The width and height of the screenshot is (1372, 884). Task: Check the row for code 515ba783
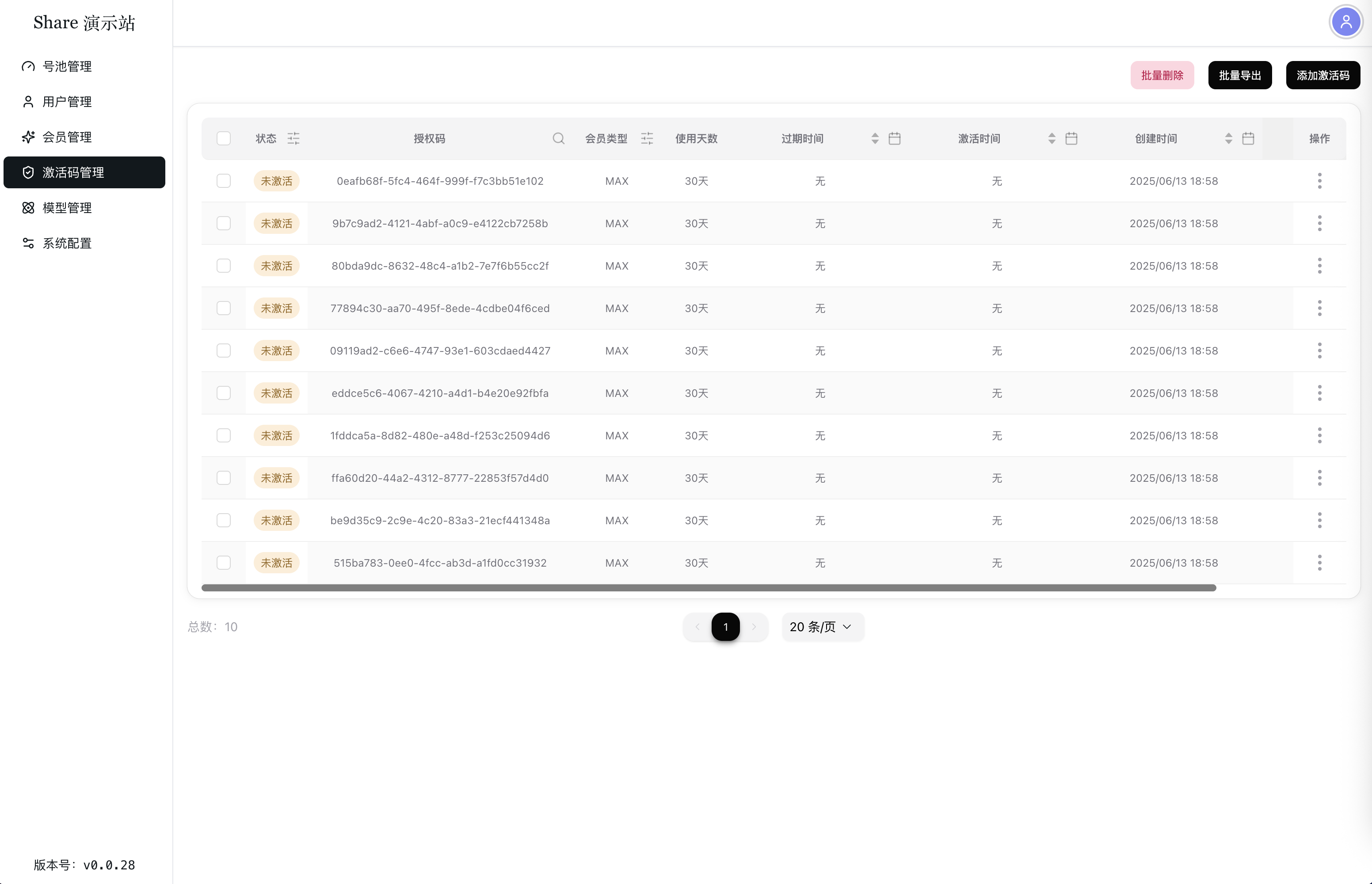pos(224,563)
